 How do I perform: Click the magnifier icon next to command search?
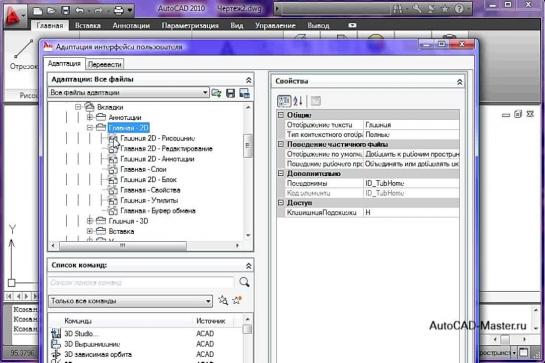pyautogui.click(x=244, y=282)
